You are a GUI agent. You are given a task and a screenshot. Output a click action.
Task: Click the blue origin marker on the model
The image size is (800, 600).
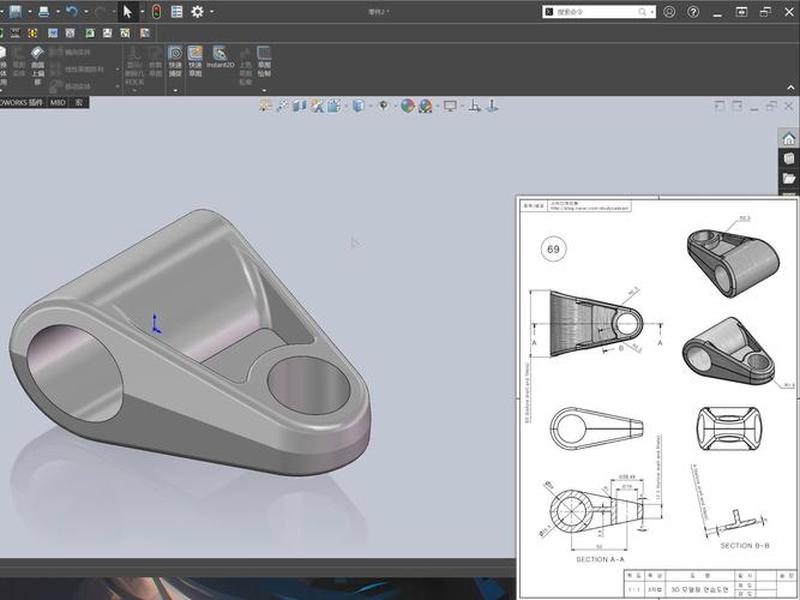(156, 324)
